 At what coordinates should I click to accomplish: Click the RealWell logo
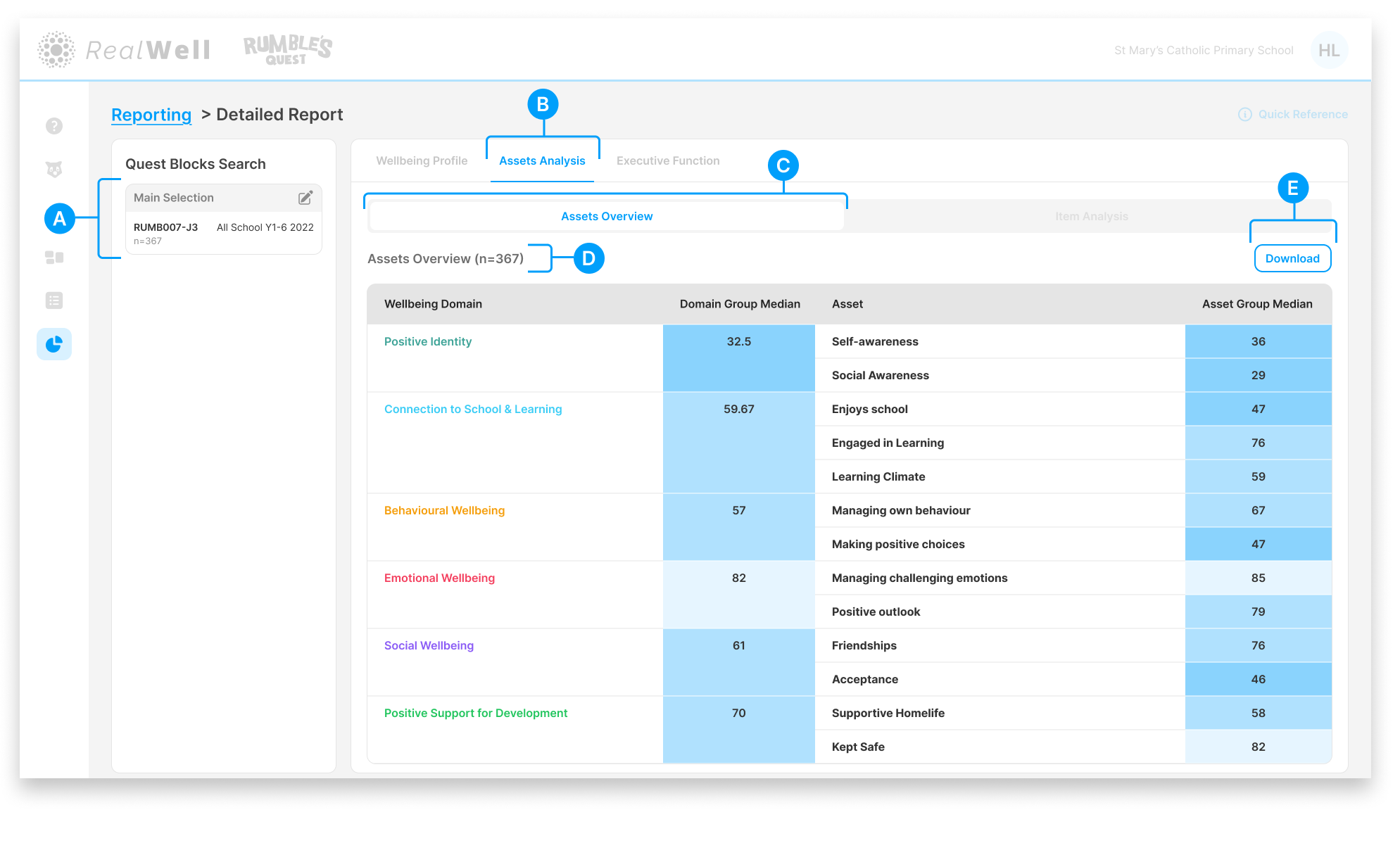[125, 50]
